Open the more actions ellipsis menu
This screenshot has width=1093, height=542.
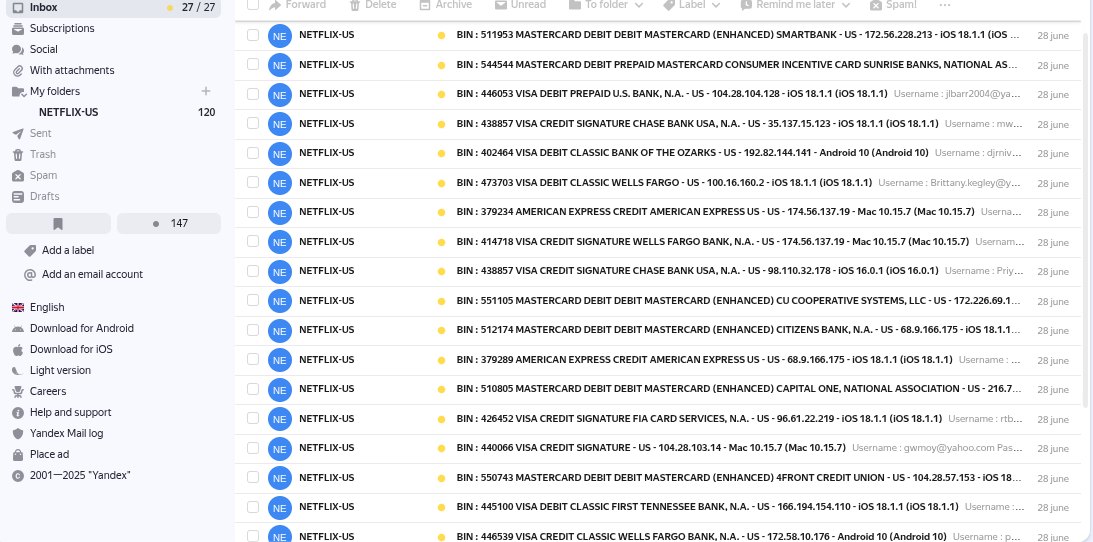(945, 5)
